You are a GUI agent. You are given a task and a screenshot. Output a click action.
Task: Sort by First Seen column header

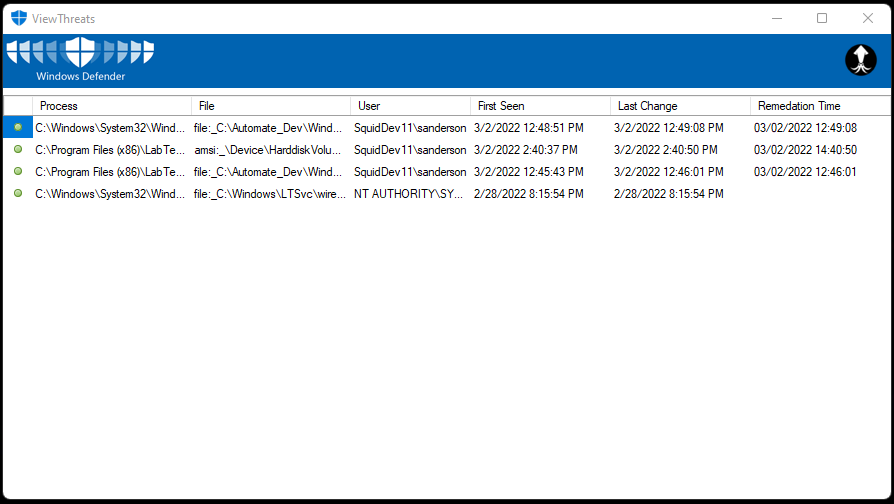coord(540,106)
